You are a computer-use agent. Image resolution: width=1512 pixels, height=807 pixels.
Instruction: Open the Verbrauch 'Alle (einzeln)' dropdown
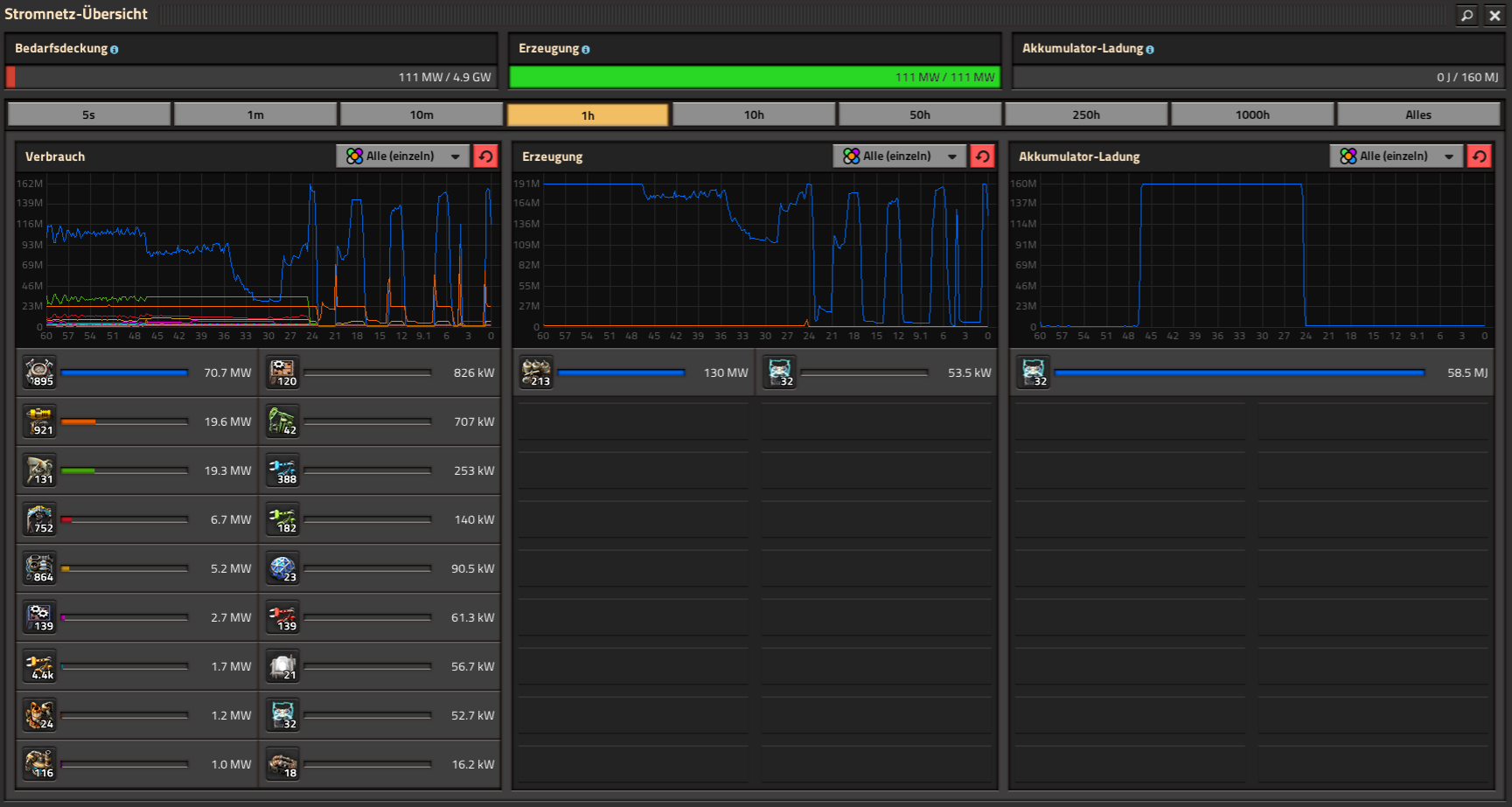tap(403, 156)
